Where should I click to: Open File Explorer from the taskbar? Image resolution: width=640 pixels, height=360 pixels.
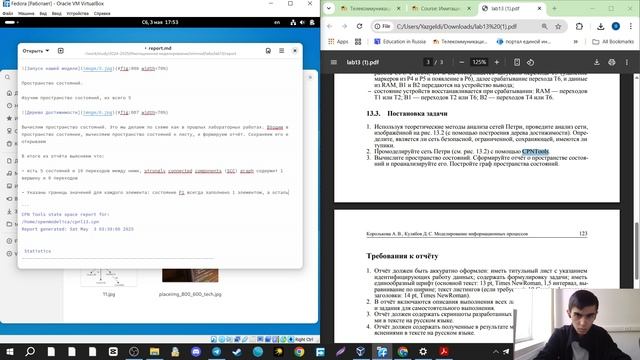click(154, 351)
